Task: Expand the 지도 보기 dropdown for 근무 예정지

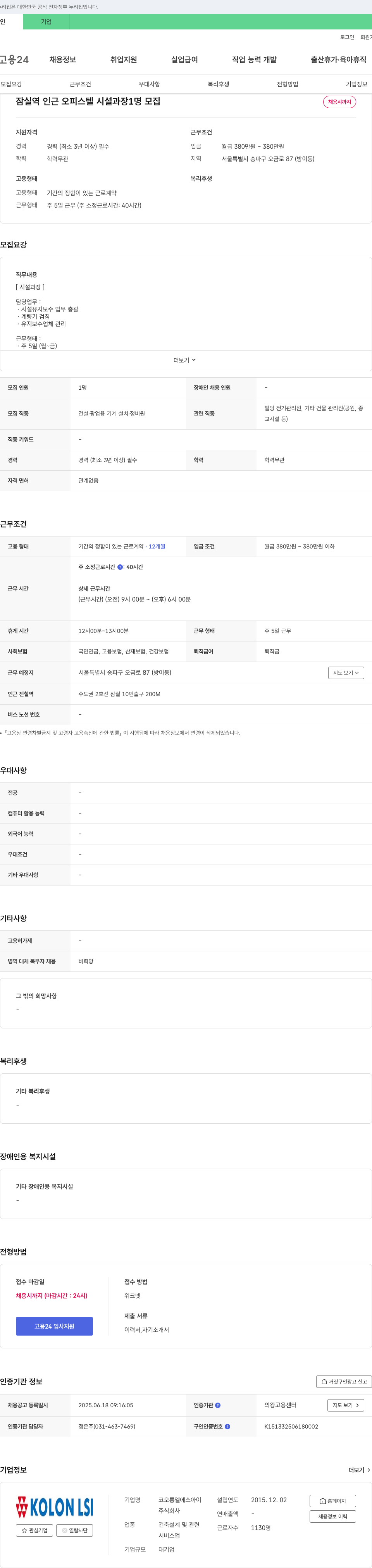Action: click(346, 672)
